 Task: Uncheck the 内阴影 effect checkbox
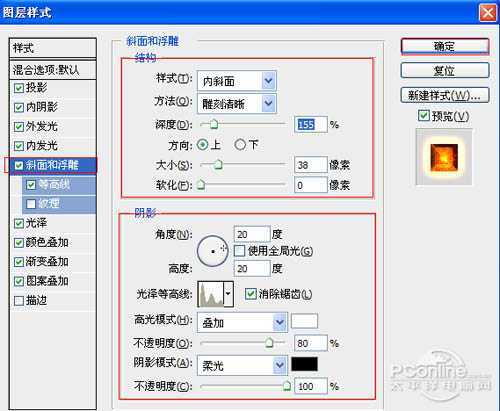19,107
